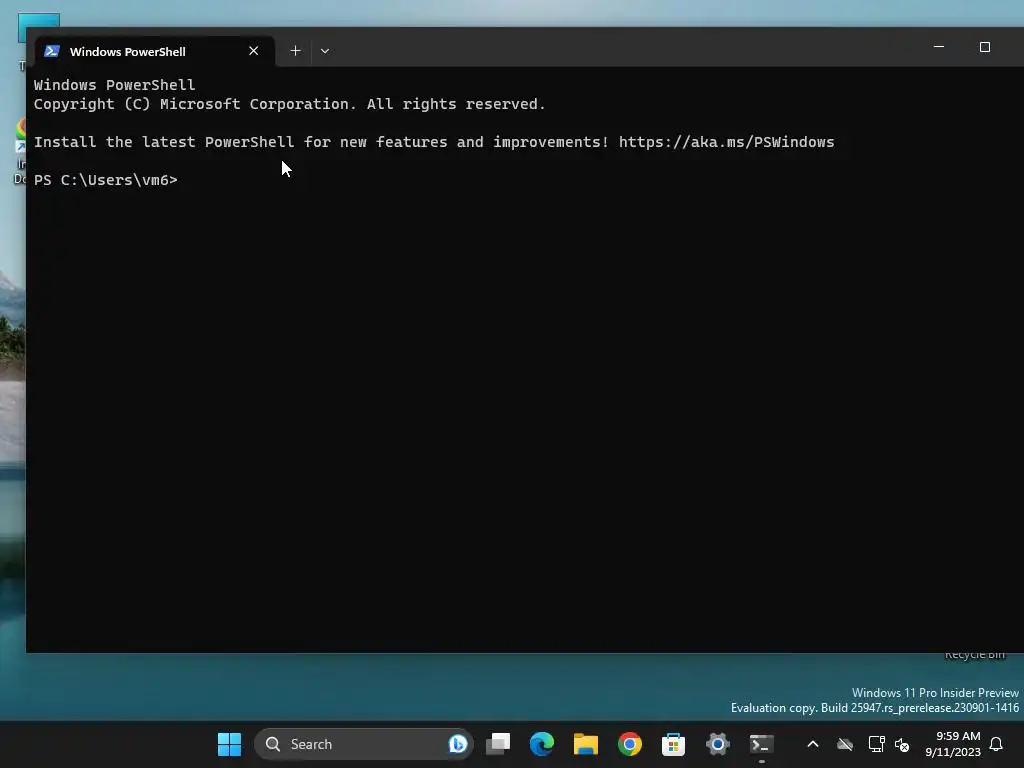Close the Windows PowerShell tab
The image size is (1024, 768).
253,51
